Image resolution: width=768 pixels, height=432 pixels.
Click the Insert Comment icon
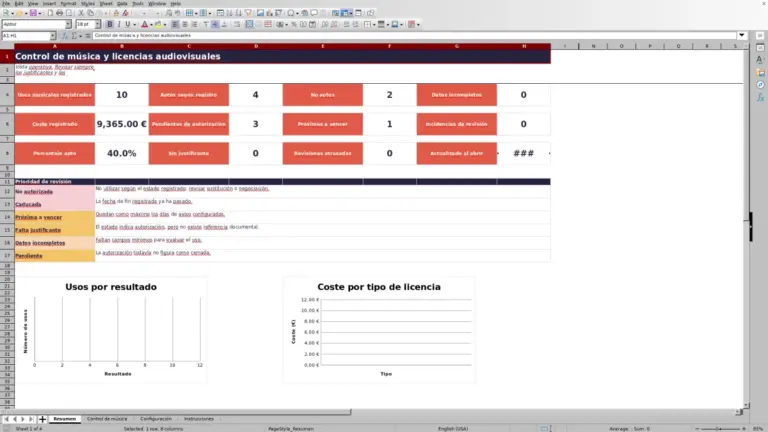pos(314,13)
